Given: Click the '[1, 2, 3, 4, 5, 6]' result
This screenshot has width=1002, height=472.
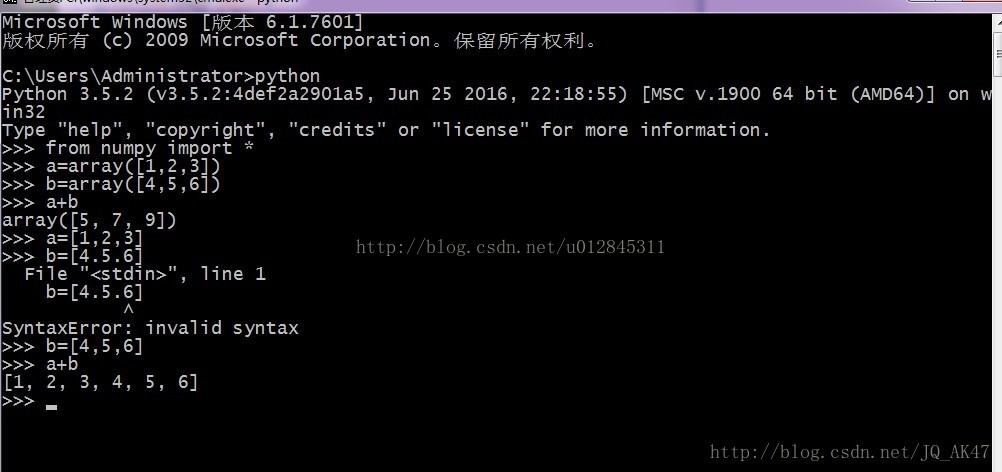Looking at the screenshot, I should tap(100, 383).
